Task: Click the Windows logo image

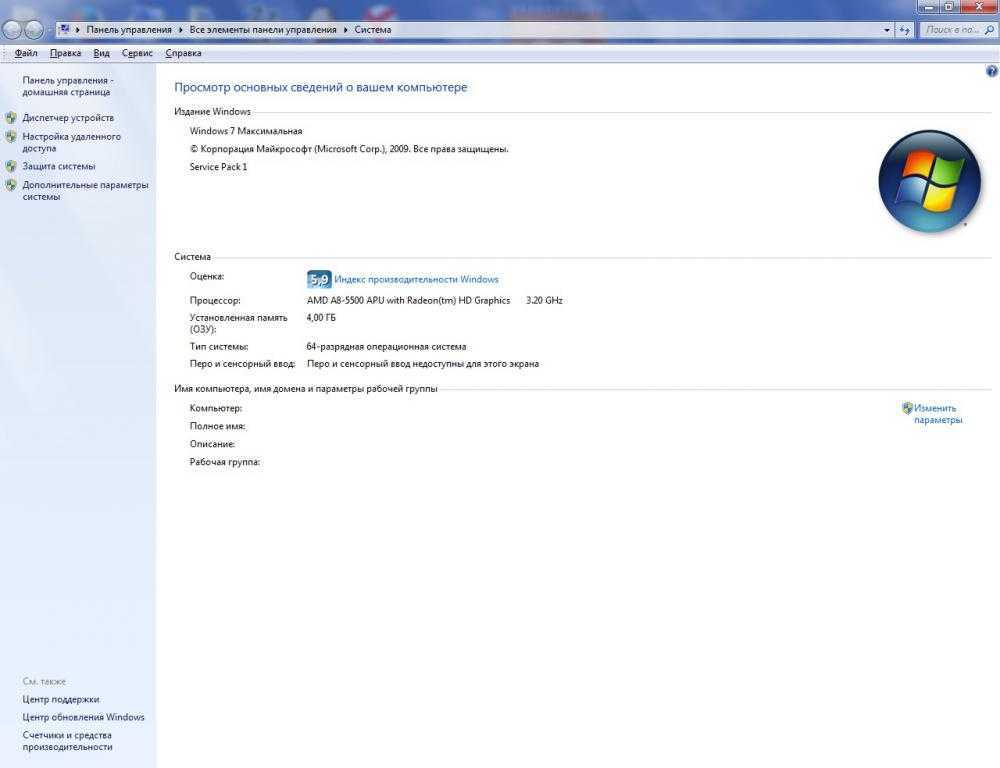Action: [929, 181]
